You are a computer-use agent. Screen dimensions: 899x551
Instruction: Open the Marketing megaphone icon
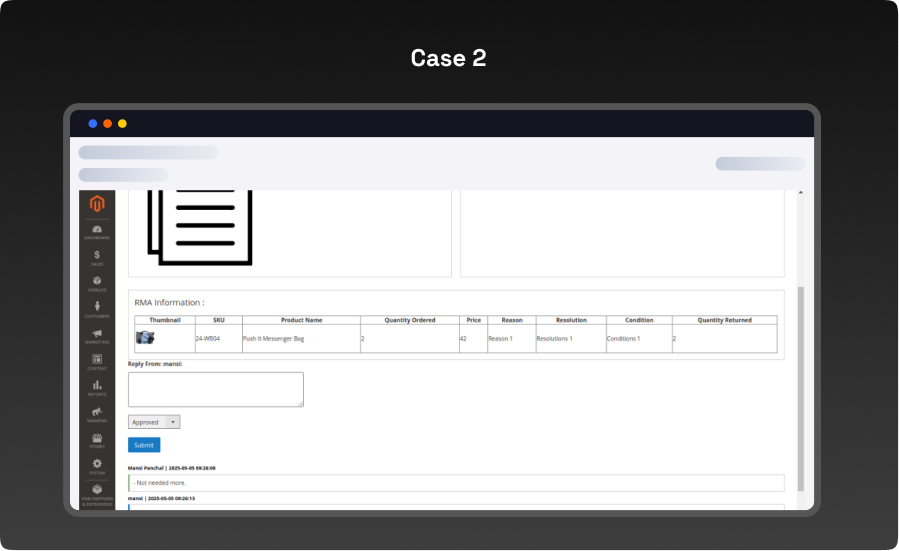pyautogui.click(x=97, y=335)
